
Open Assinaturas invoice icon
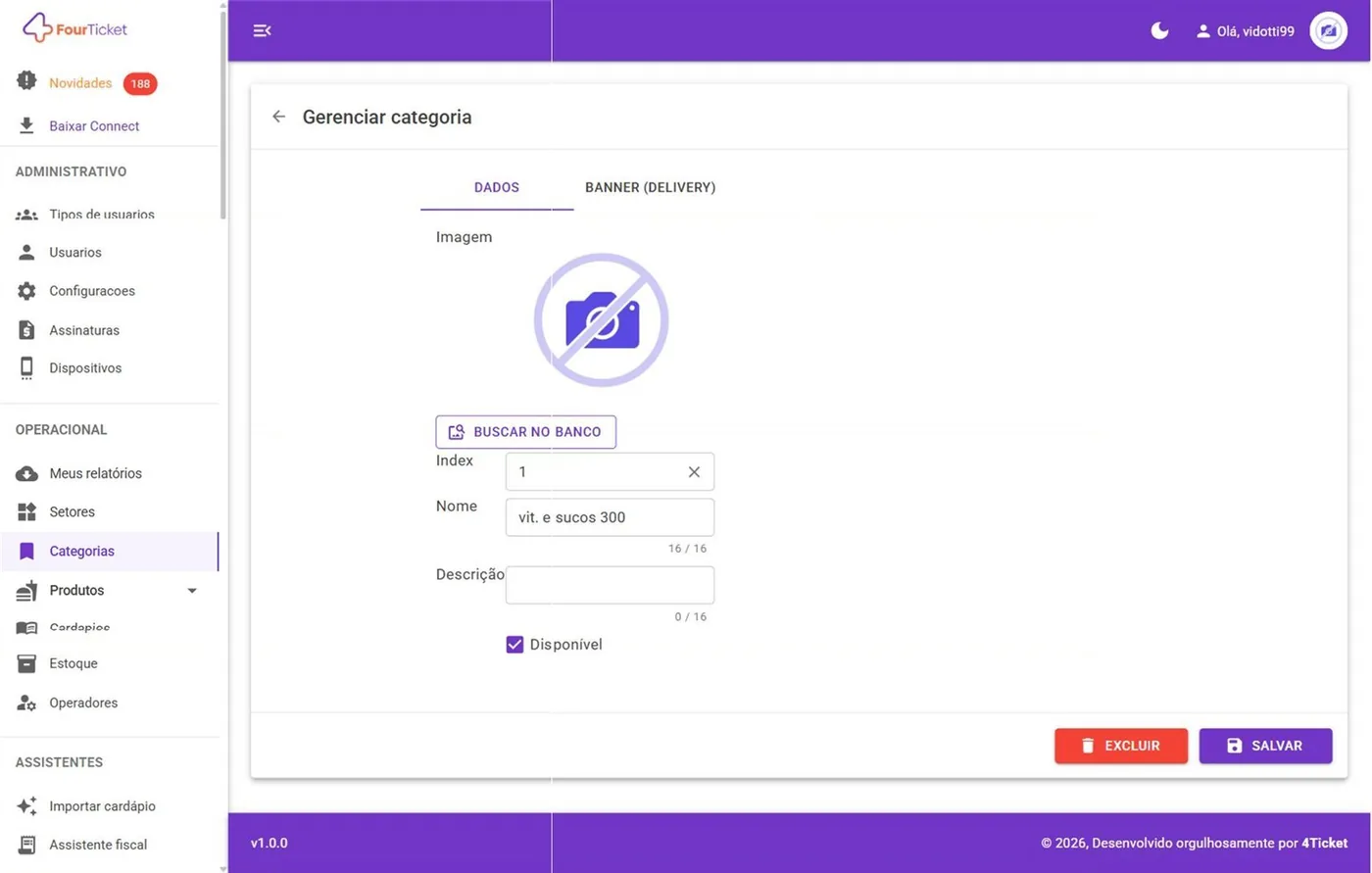tap(27, 330)
